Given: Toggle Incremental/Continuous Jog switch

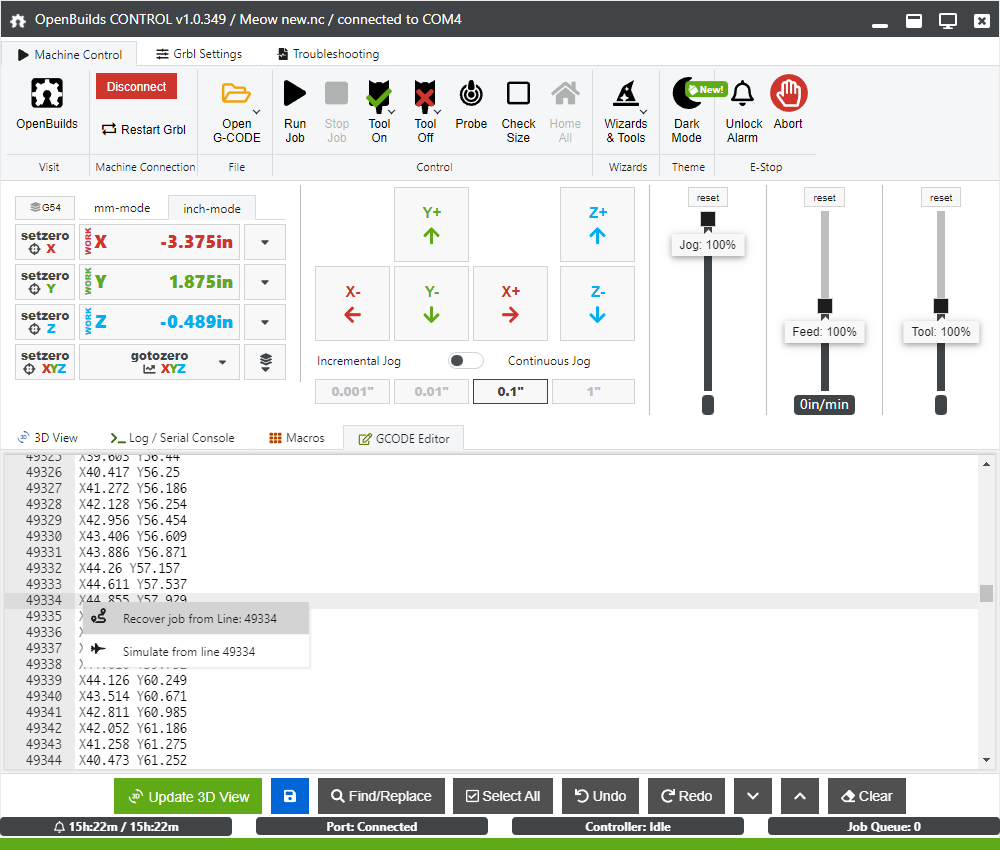Looking at the screenshot, I should coord(466,361).
